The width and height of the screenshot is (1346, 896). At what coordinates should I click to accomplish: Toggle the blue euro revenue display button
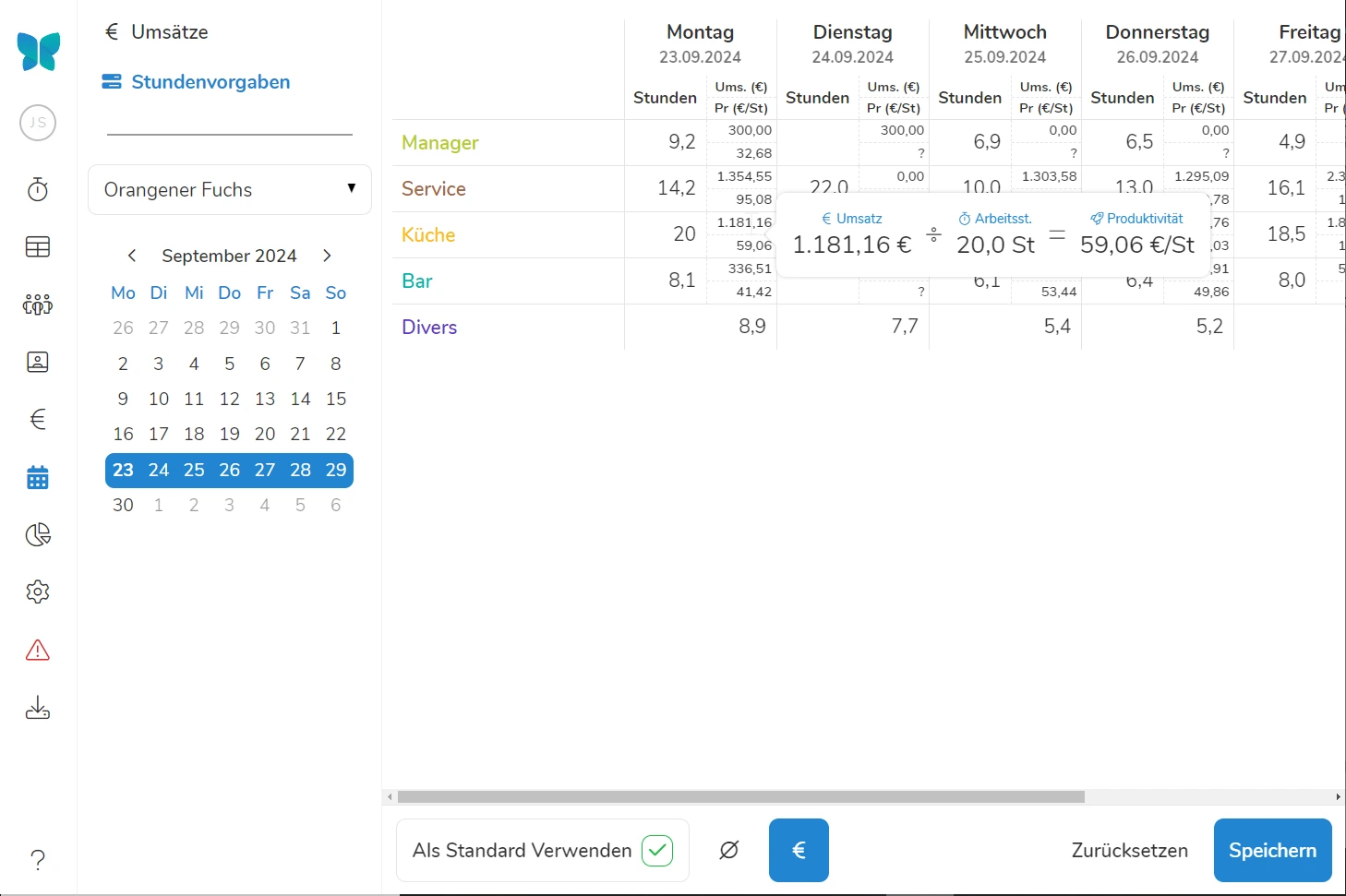click(799, 850)
